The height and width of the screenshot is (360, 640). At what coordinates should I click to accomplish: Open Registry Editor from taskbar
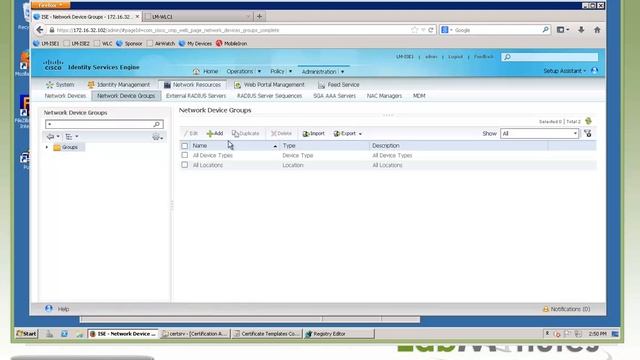pos(339,333)
